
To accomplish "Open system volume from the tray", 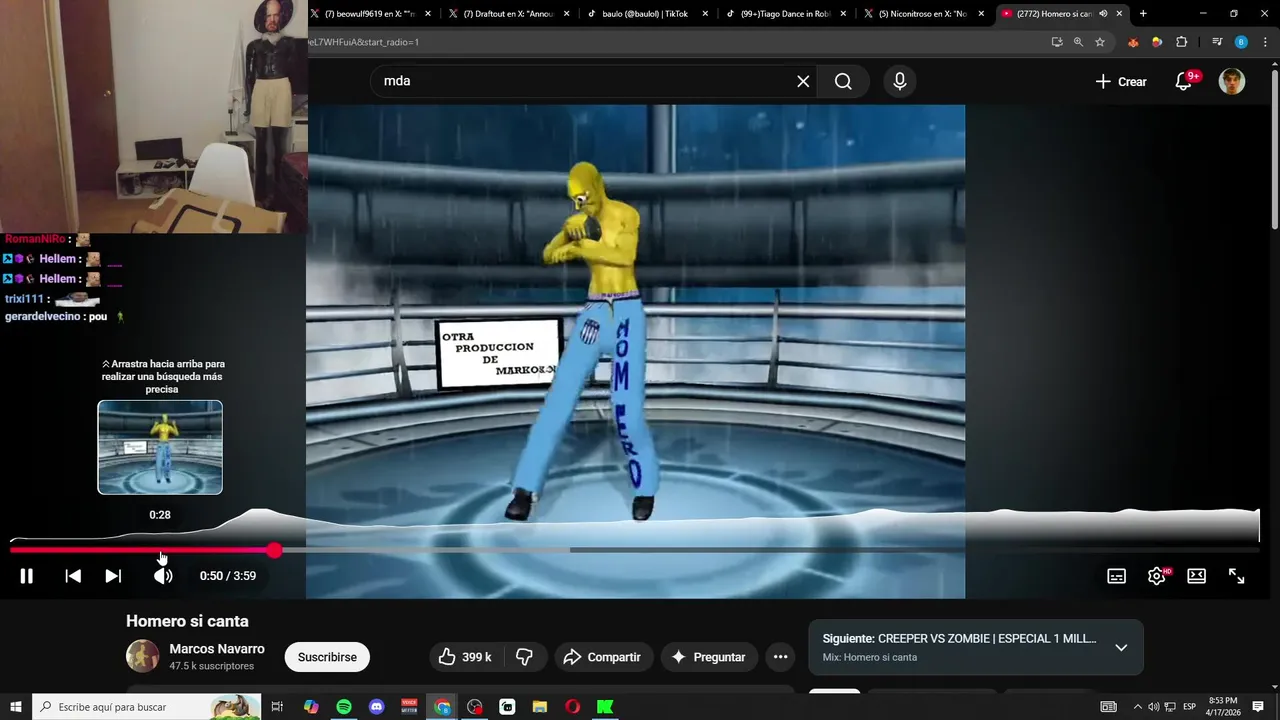I will click(x=1153, y=707).
